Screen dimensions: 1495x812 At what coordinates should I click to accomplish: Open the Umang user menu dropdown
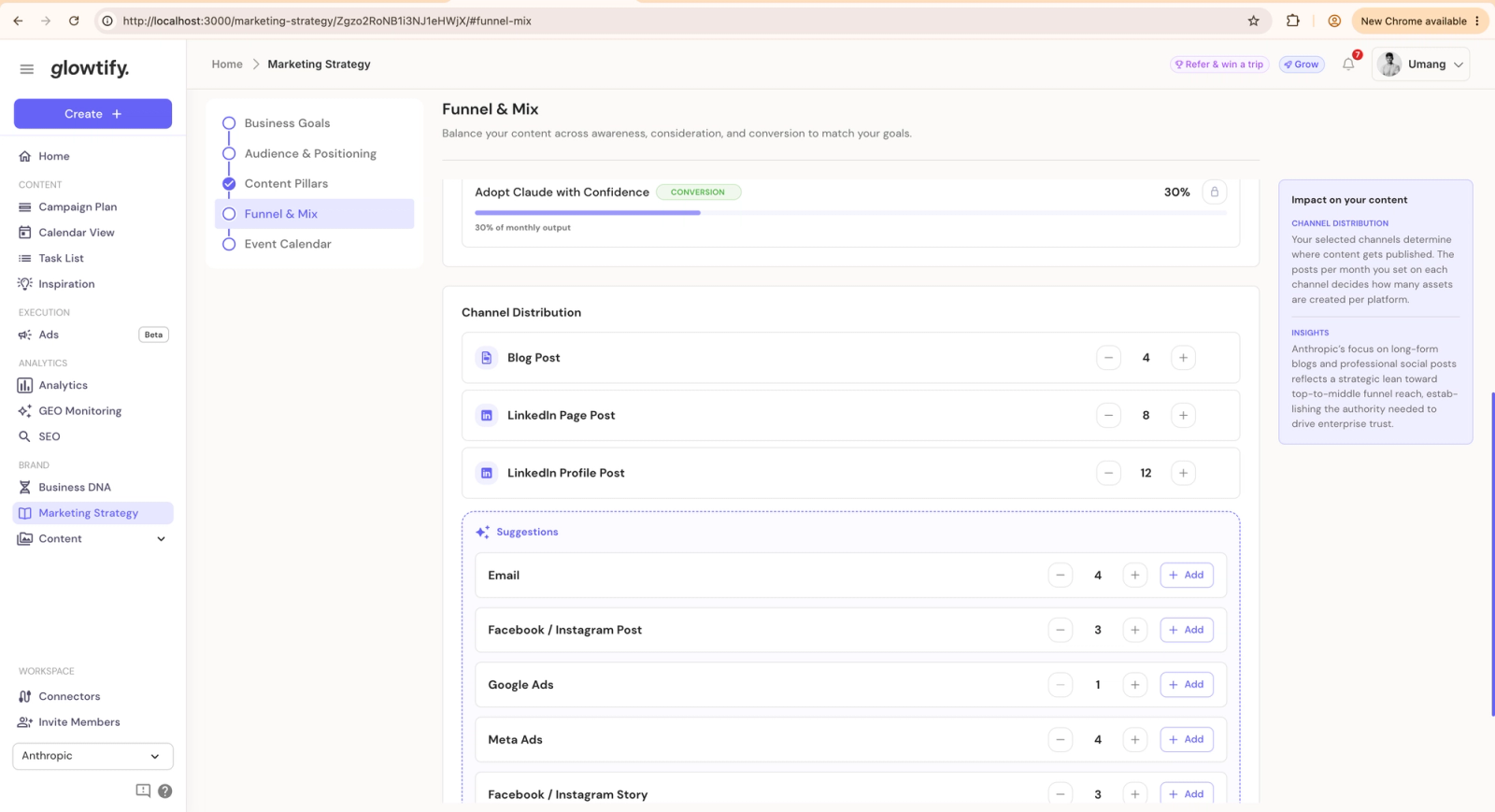[1420, 64]
